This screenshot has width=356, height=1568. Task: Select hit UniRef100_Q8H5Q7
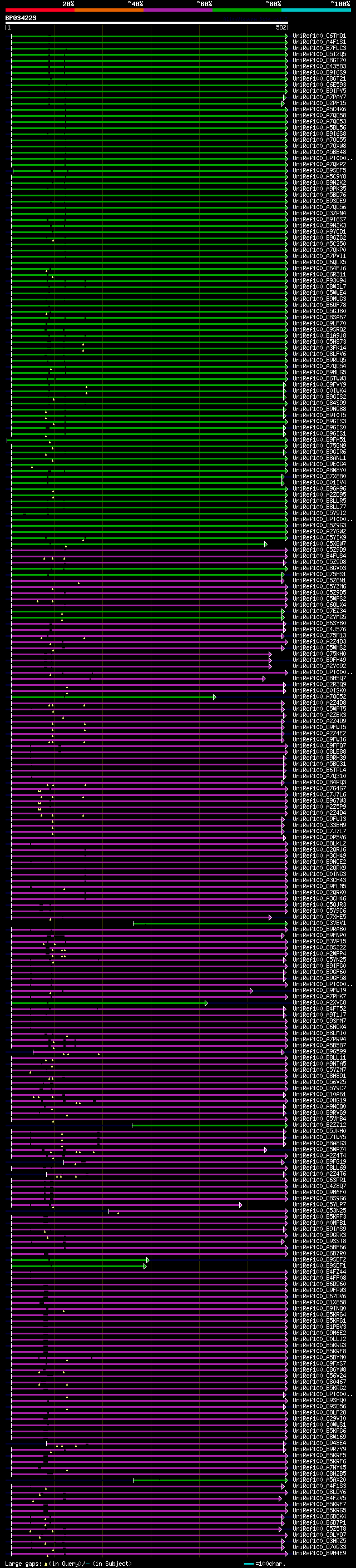(319, 679)
